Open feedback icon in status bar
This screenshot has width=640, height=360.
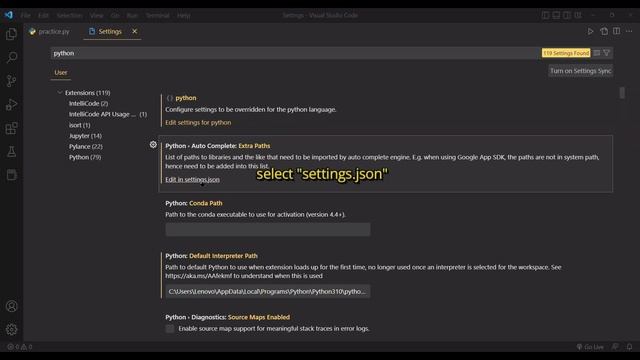coord(615,347)
